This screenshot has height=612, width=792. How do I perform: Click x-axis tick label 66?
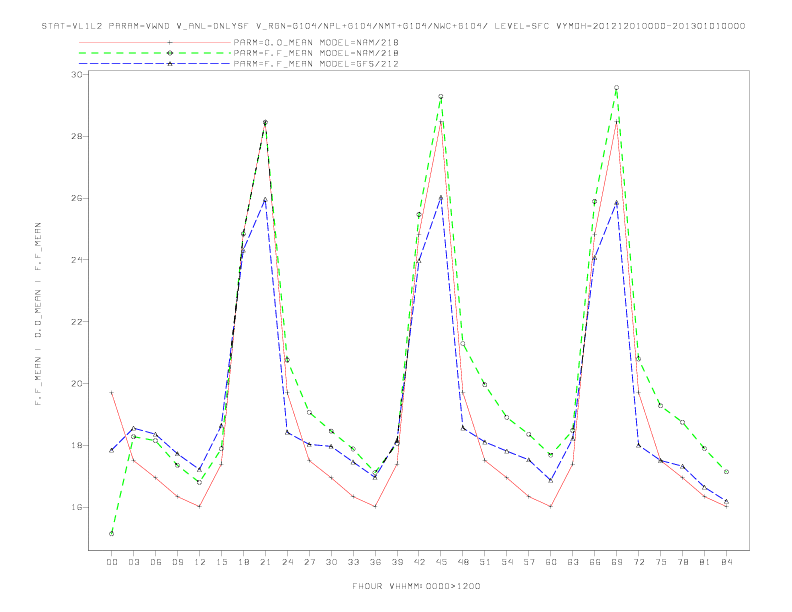(595, 562)
